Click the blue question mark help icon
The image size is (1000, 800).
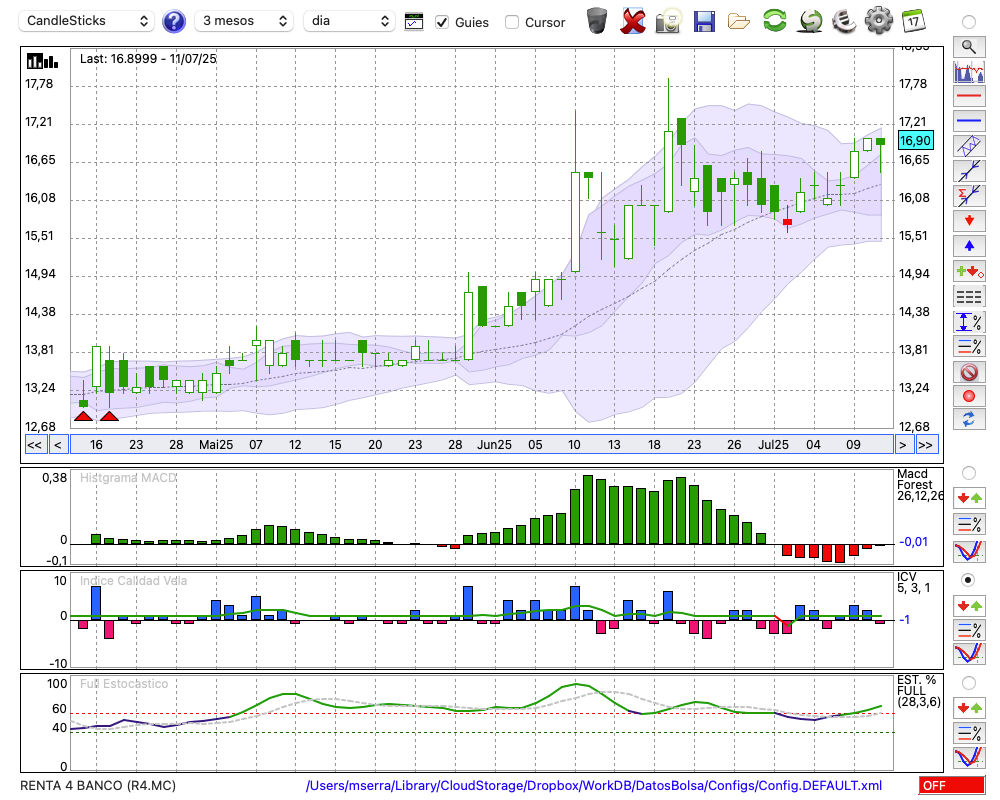click(173, 22)
